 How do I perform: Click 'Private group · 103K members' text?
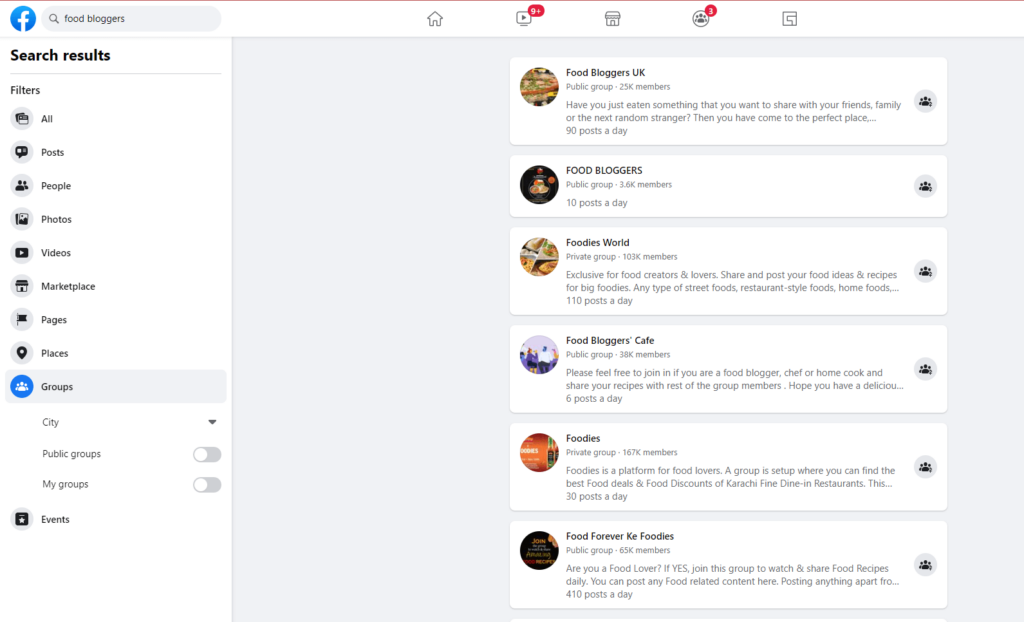coord(621,256)
